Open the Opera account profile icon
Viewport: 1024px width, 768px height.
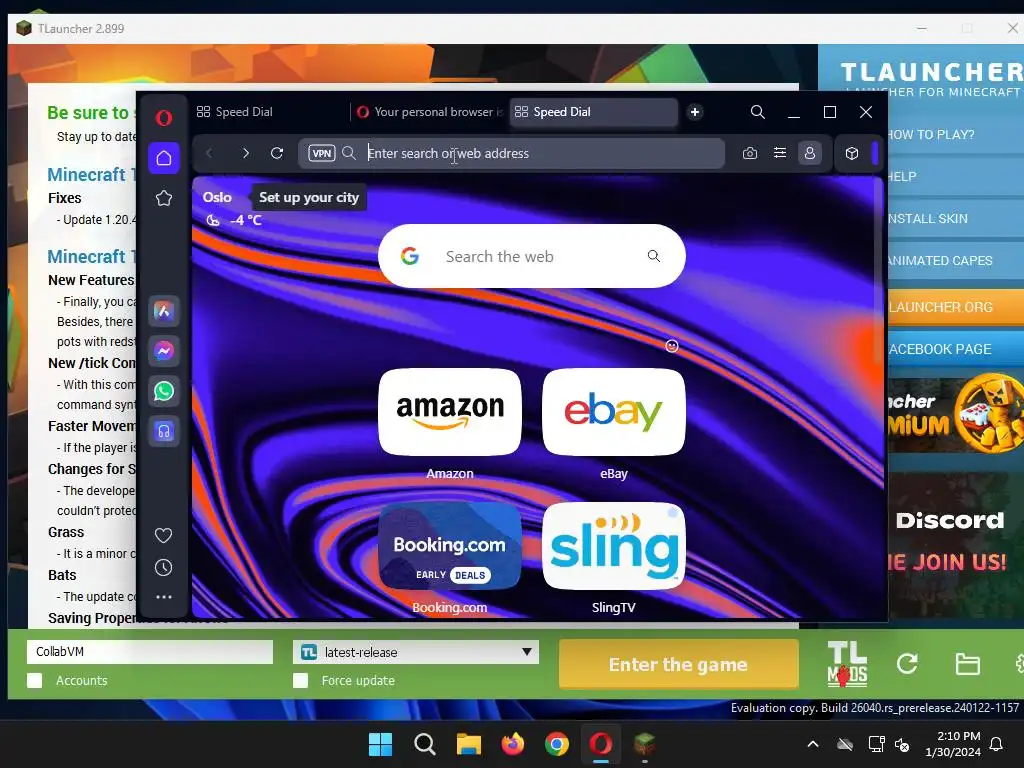810,153
